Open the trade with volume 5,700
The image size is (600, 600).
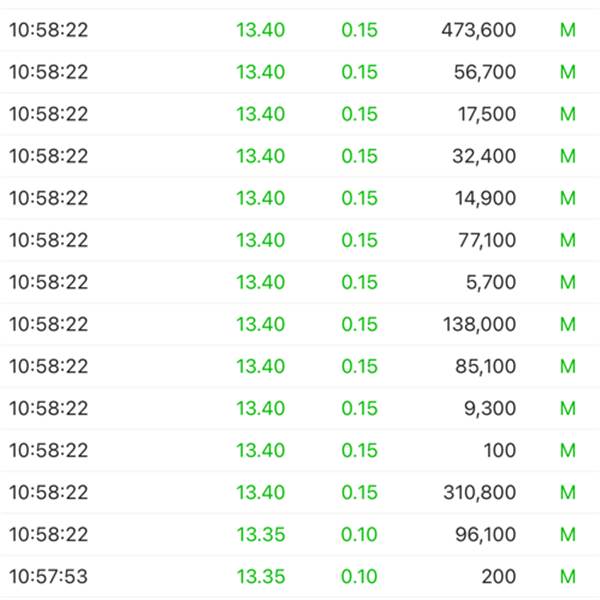[x=300, y=282]
